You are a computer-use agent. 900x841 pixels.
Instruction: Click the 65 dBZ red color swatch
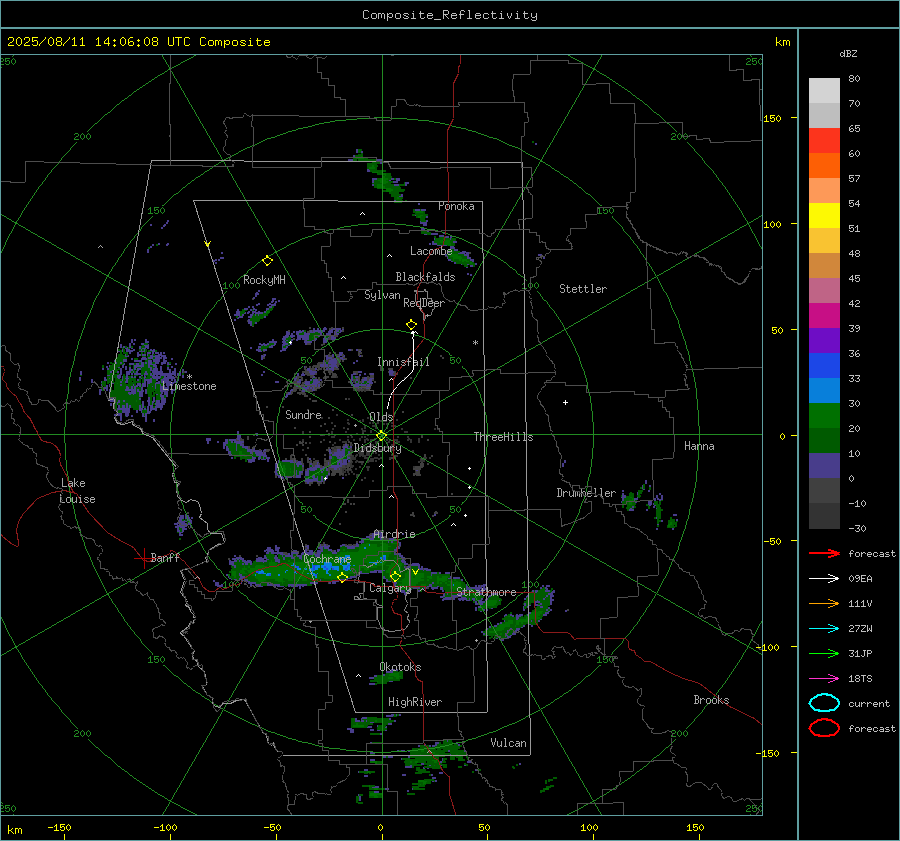824,140
